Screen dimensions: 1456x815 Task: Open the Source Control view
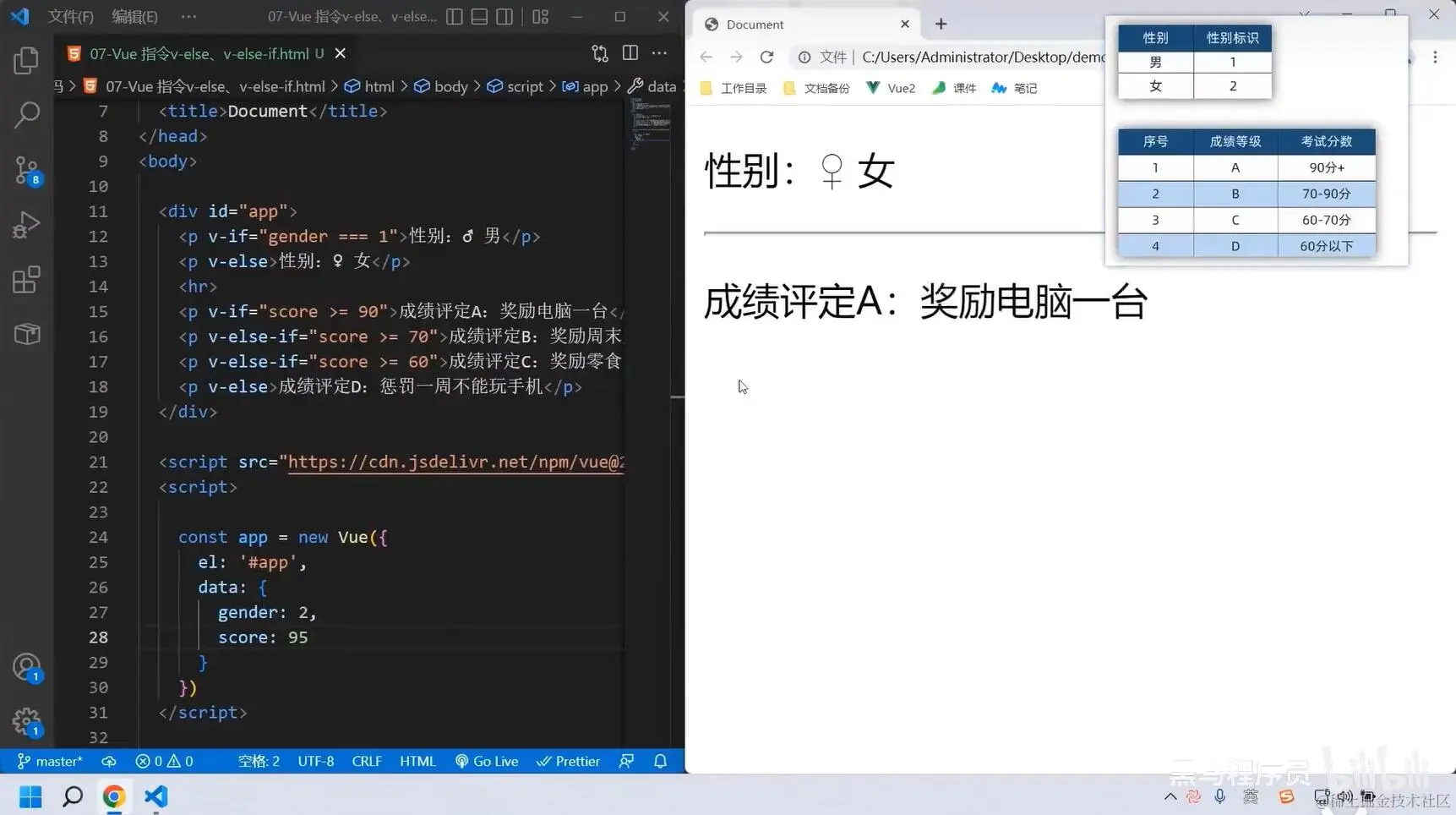(x=26, y=169)
